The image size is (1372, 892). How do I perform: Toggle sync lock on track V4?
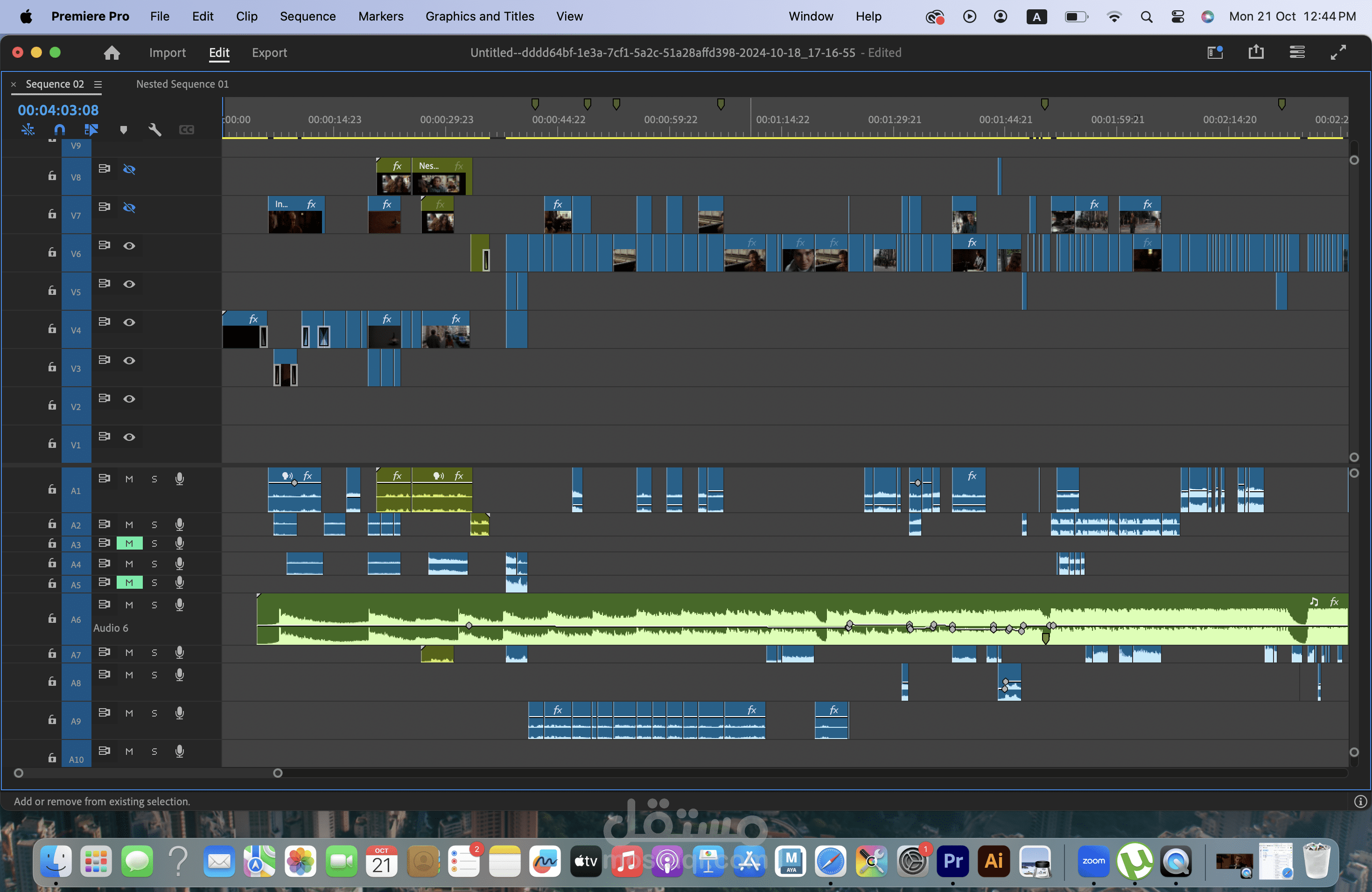pyautogui.click(x=105, y=321)
